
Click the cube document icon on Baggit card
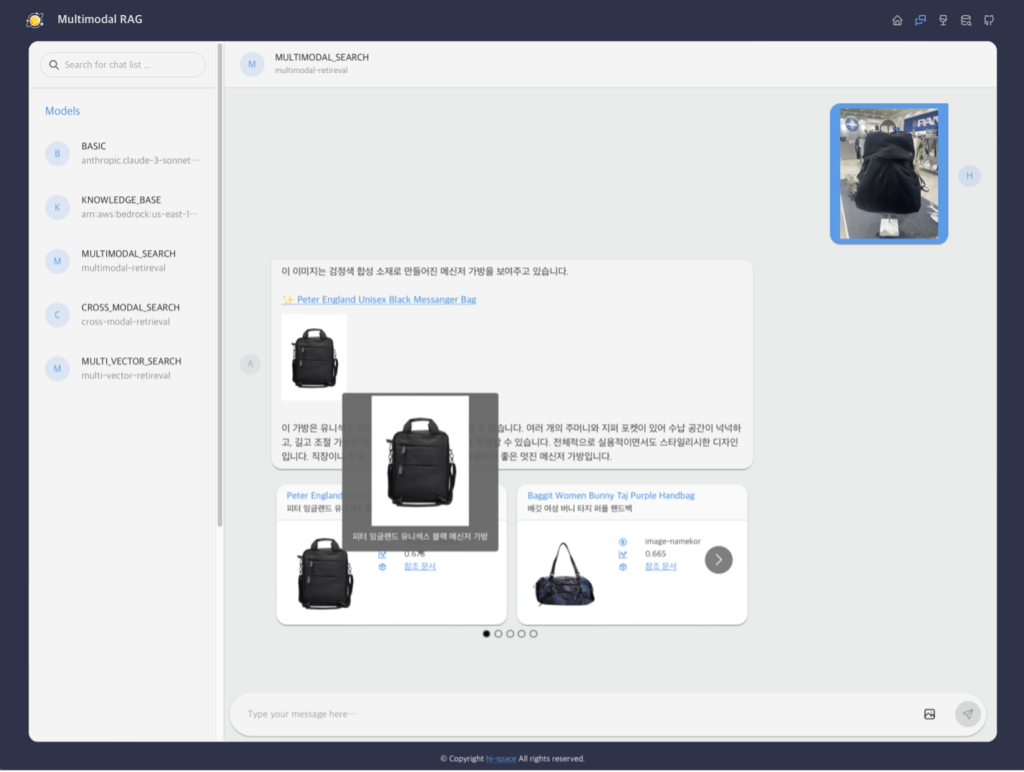[x=623, y=566]
